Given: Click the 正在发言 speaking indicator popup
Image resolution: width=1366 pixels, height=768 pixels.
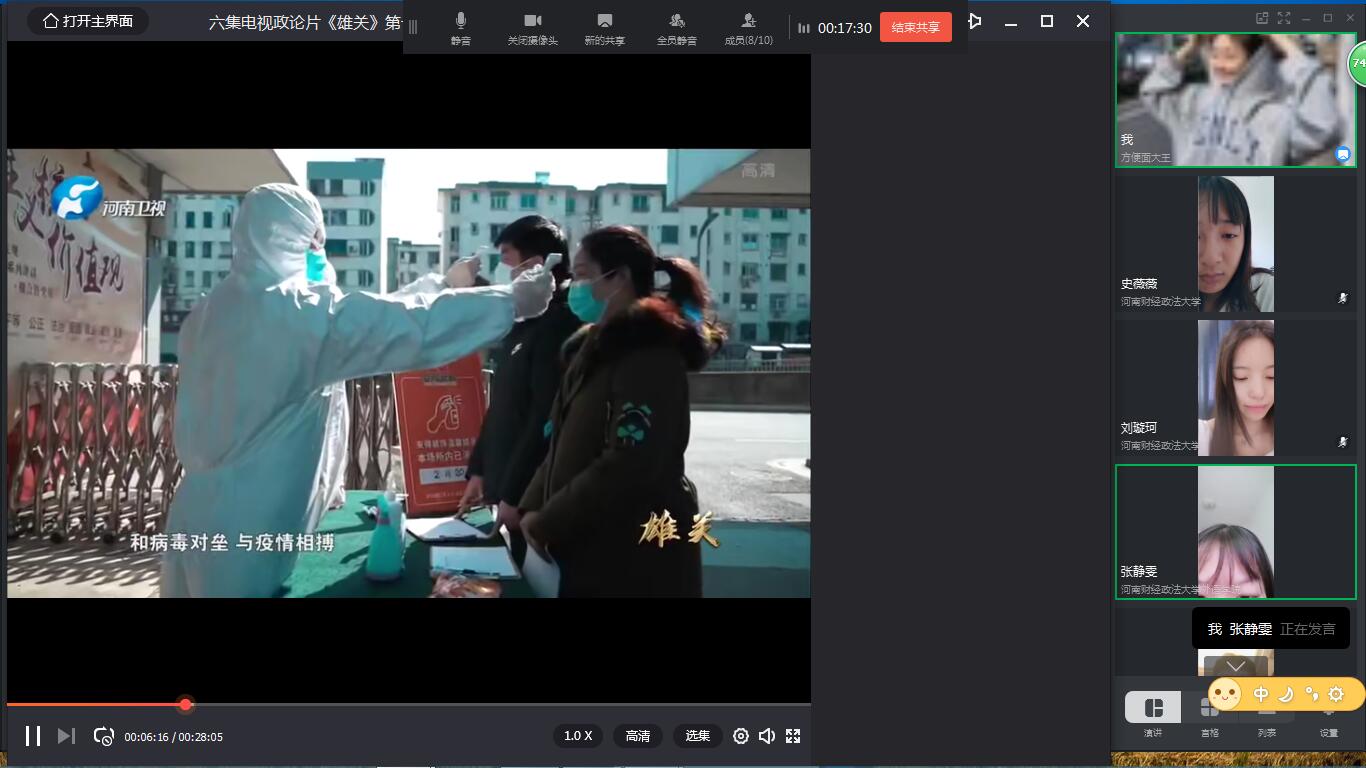Looking at the screenshot, I should tap(1271, 629).
